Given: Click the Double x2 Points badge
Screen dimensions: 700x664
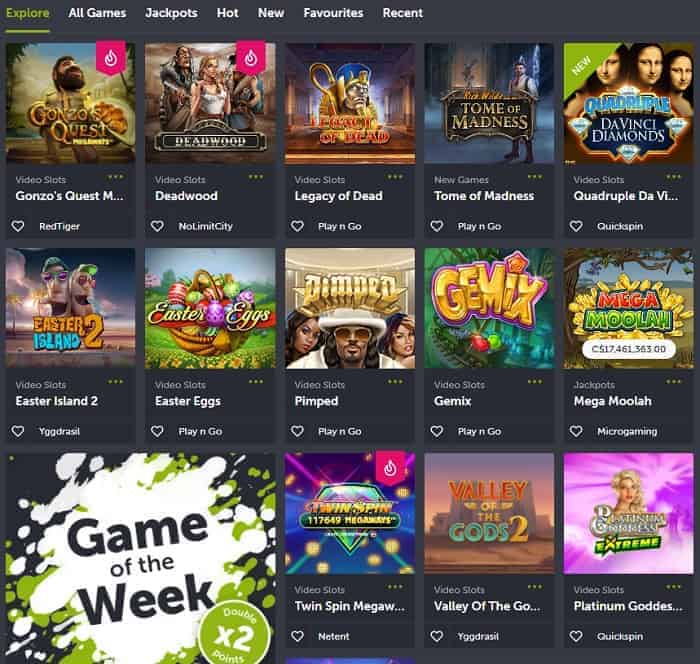Looking at the screenshot, I should coord(234,634).
